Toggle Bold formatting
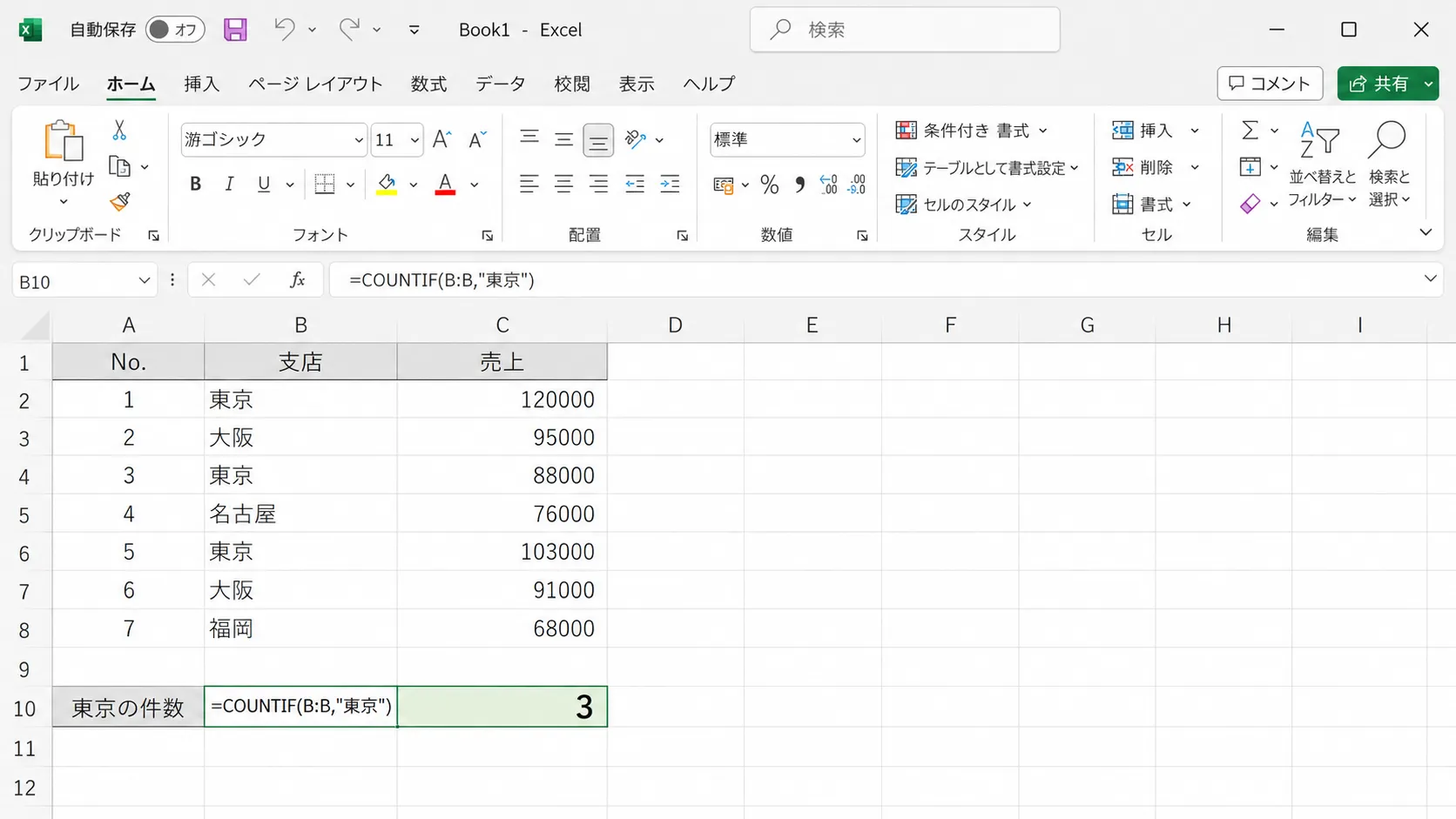The width and height of the screenshot is (1456, 819). click(195, 184)
